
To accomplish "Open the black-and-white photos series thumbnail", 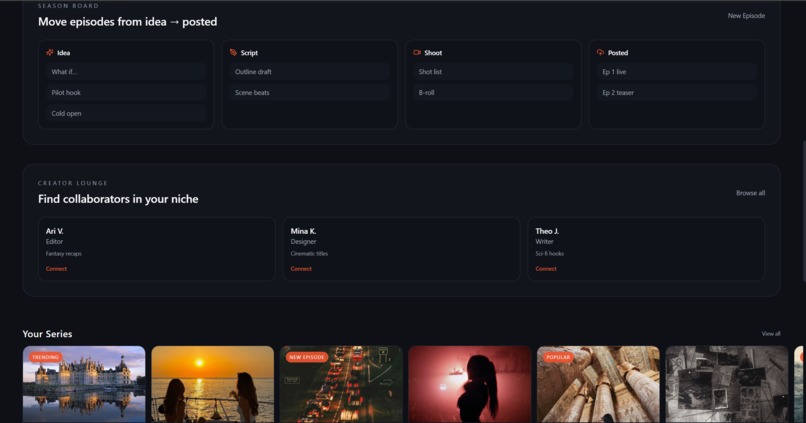I will pyautogui.click(x=726, y=384).
